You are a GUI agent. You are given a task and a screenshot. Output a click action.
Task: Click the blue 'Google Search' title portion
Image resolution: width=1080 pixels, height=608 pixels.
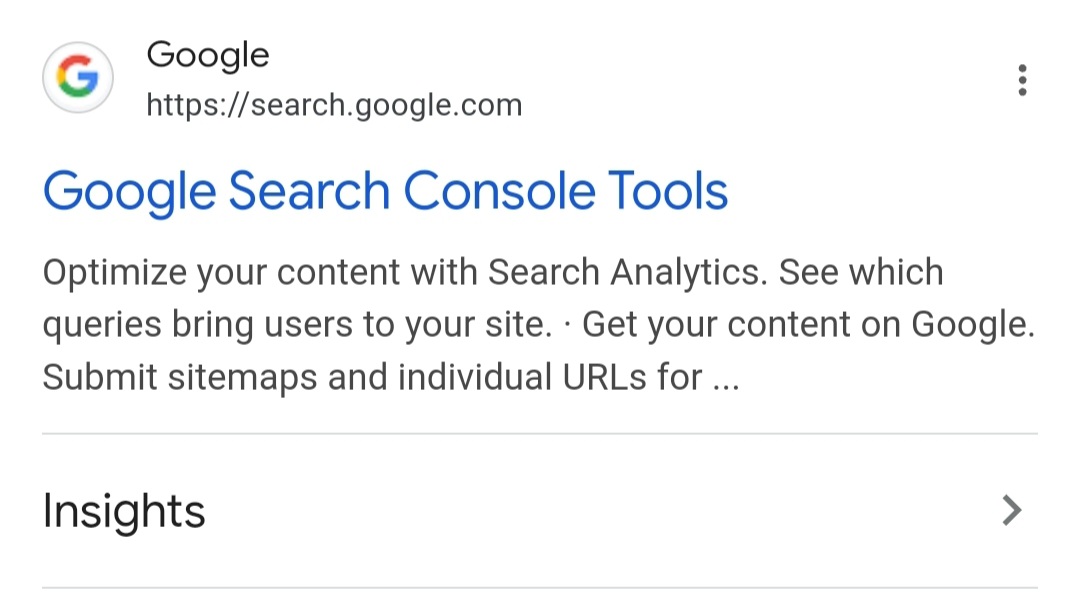click(x=217, y=191)
